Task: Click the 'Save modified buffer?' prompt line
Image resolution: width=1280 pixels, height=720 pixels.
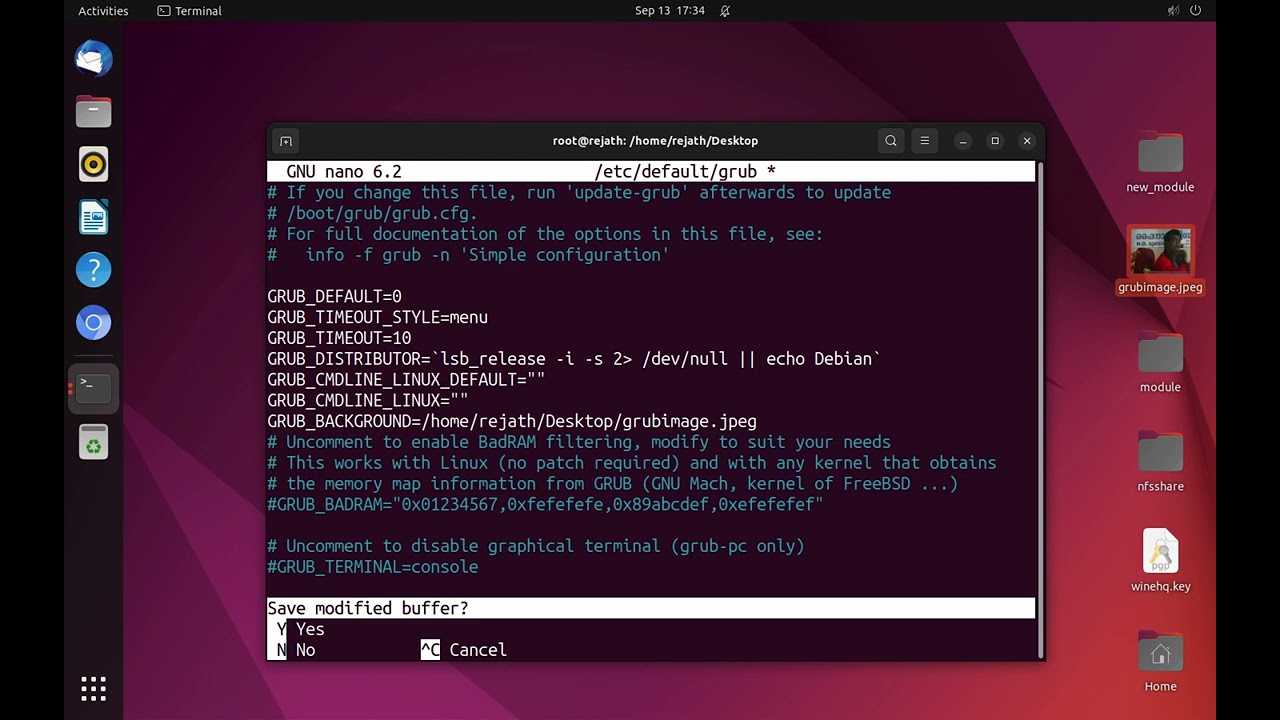Action: 651,608
